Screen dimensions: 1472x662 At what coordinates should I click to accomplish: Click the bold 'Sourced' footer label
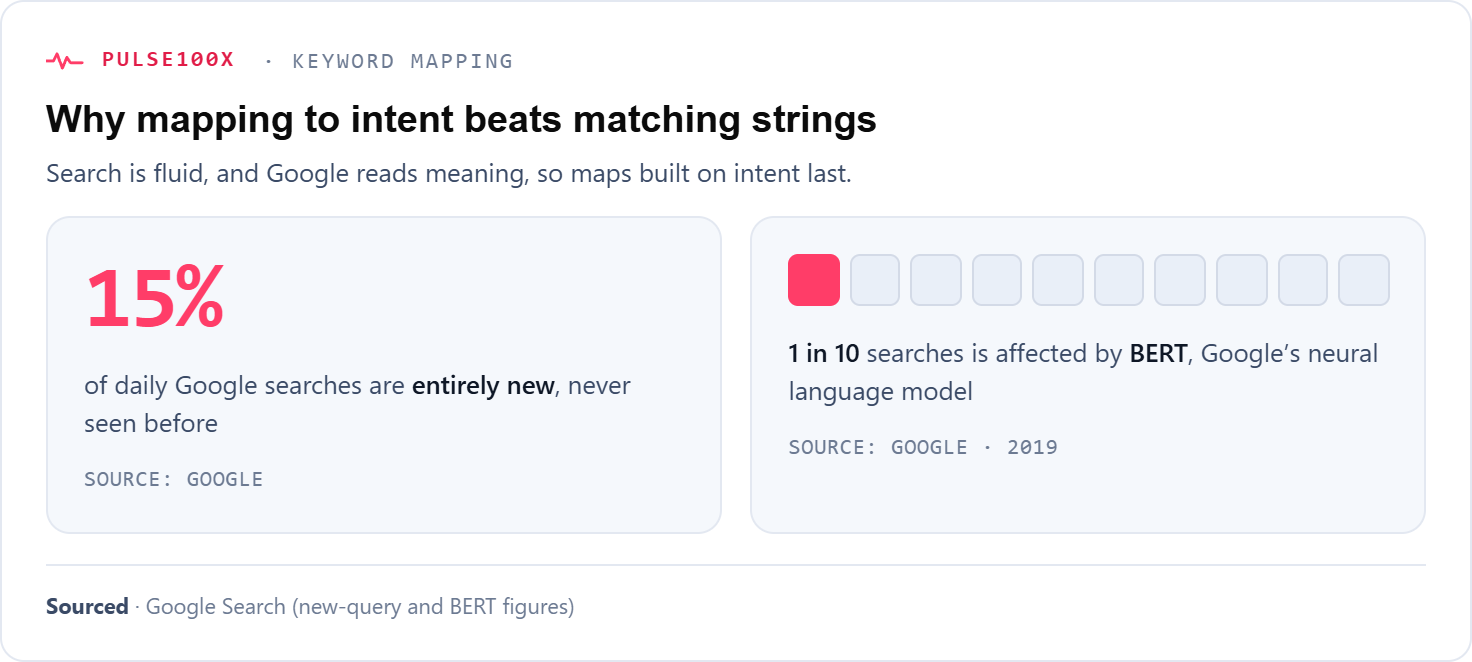point(87,606)
